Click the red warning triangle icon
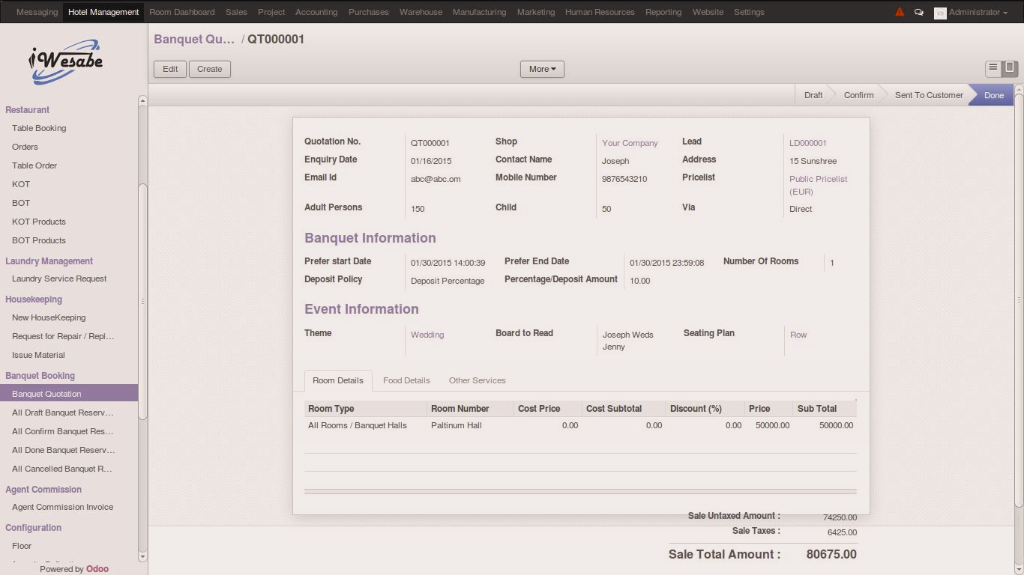Screen dimensions: 1024x575 [900, 12]
